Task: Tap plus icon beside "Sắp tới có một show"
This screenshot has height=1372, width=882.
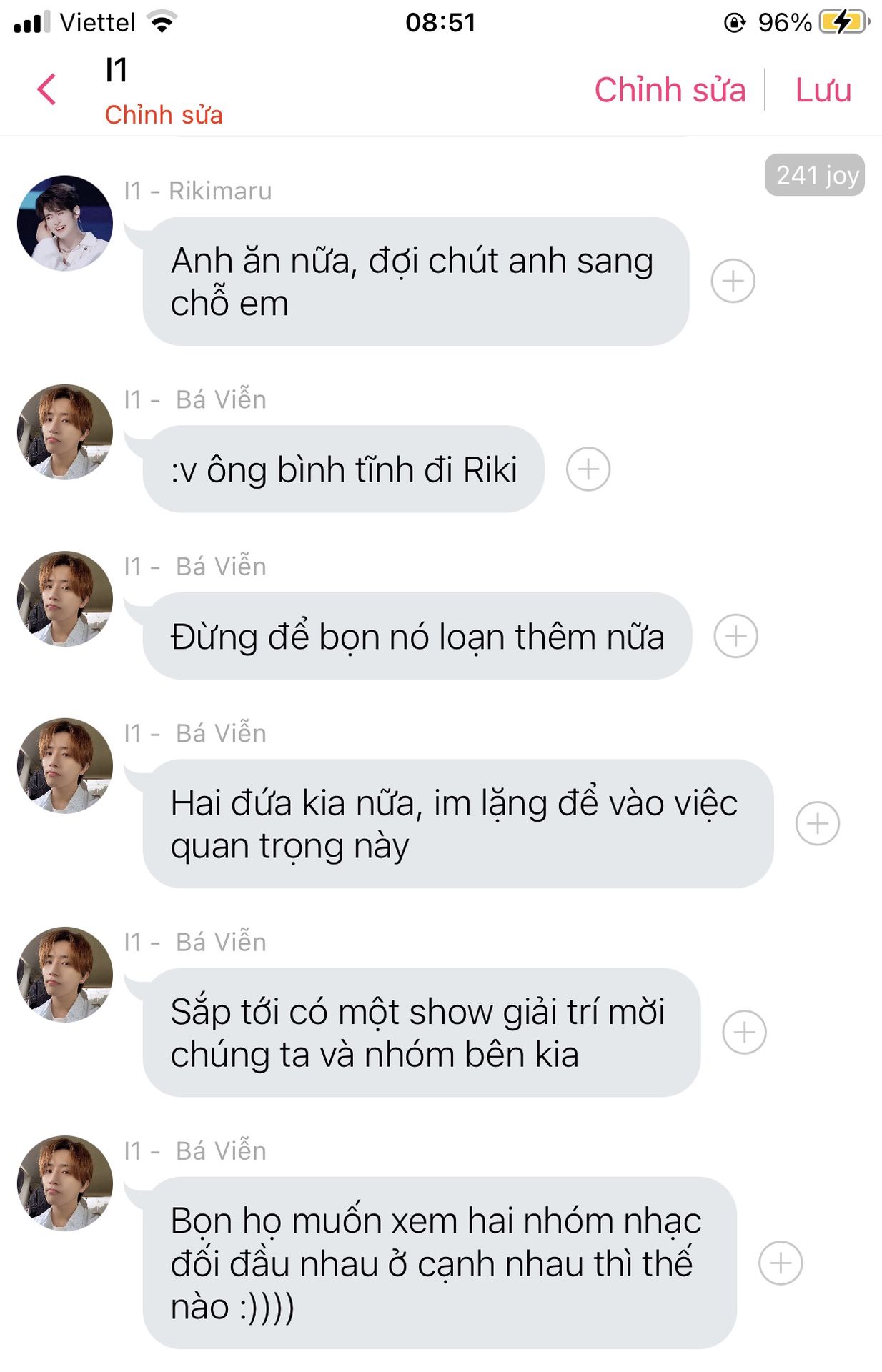Action: click(744, 1032)
